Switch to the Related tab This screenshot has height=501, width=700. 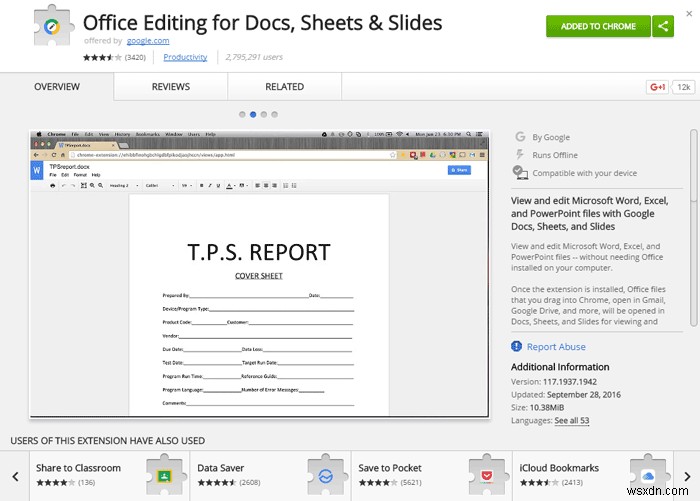[284, 87]
